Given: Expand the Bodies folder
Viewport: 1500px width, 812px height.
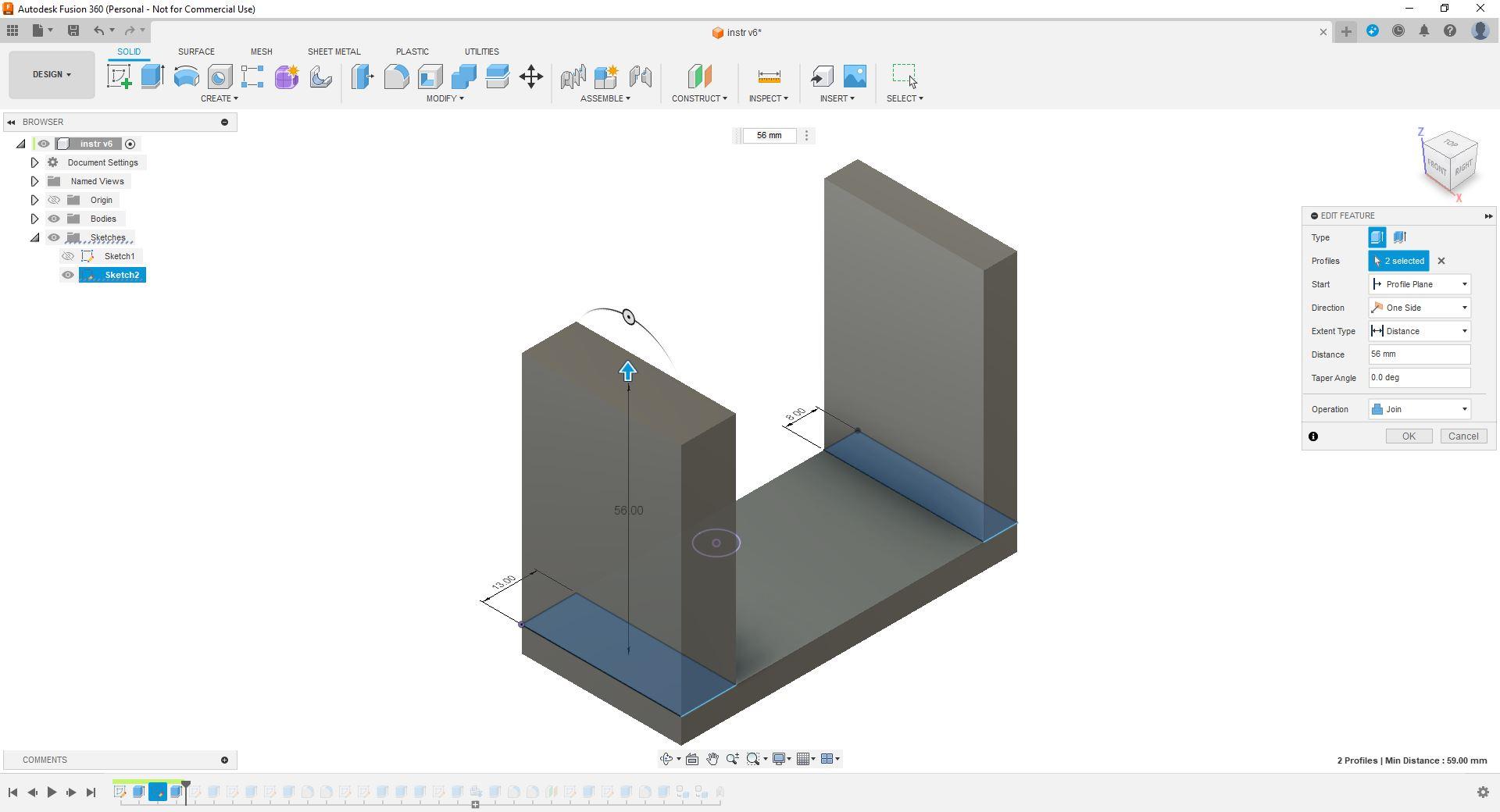Looking at the screenshot, I should point(34,219).
